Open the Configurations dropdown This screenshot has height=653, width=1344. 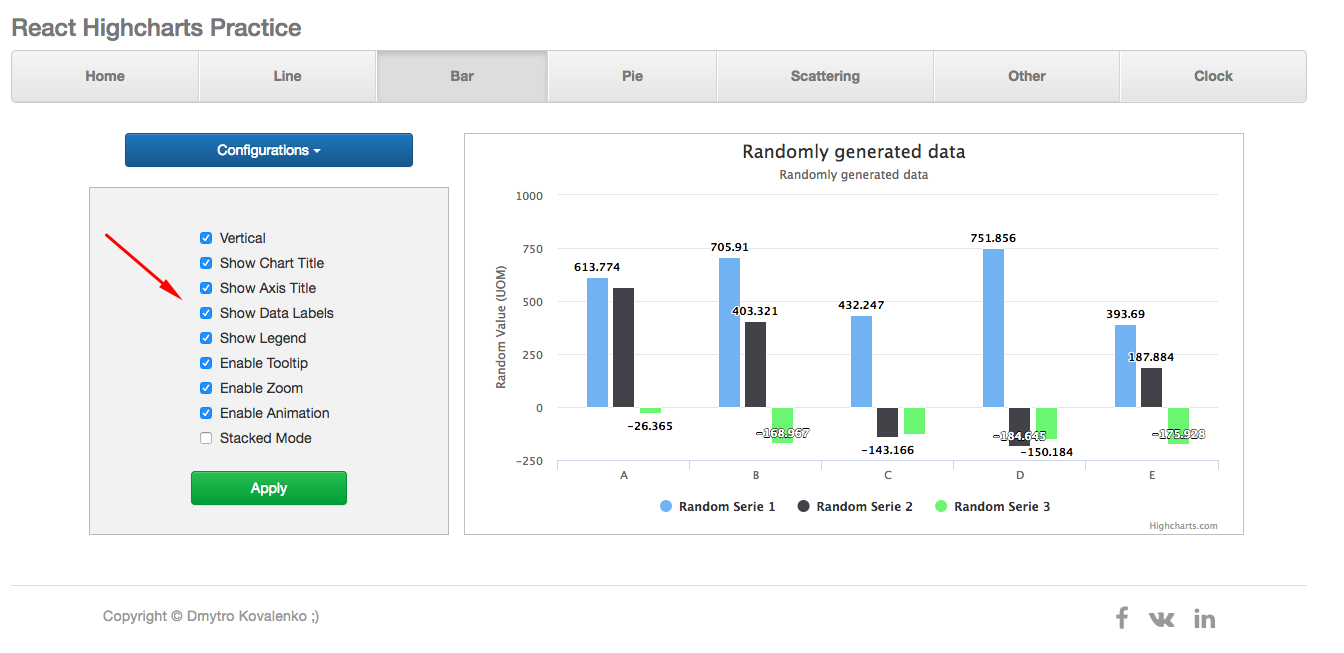268,149
